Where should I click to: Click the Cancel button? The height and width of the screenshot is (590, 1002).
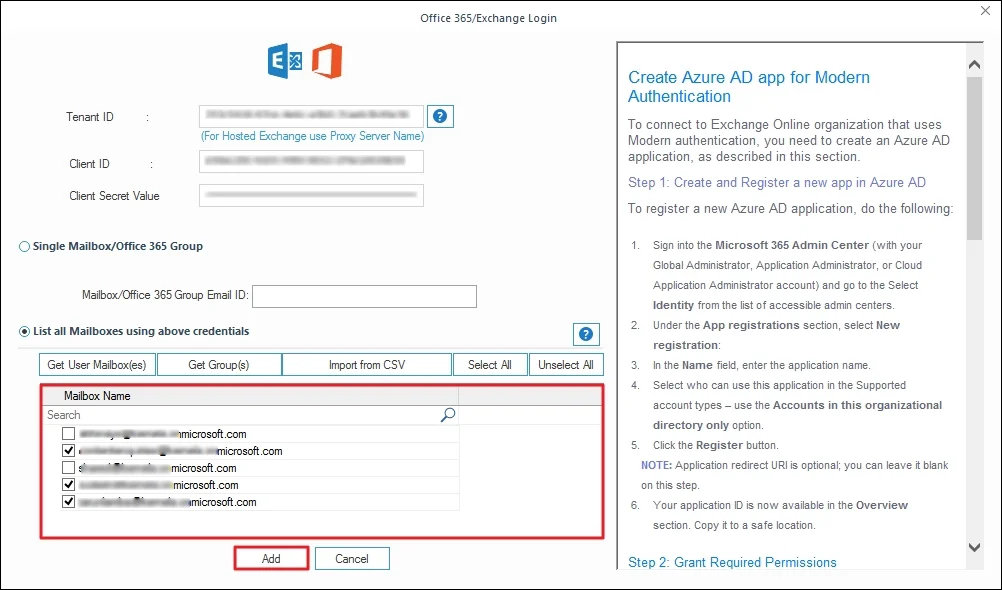tap(351, 559)
